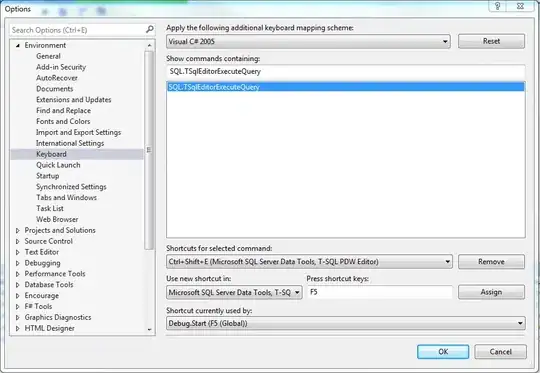This screenshot has height=373, width=540.
Task: Expand the Graphics Diagnostics node
Action: tap(18, 317)
